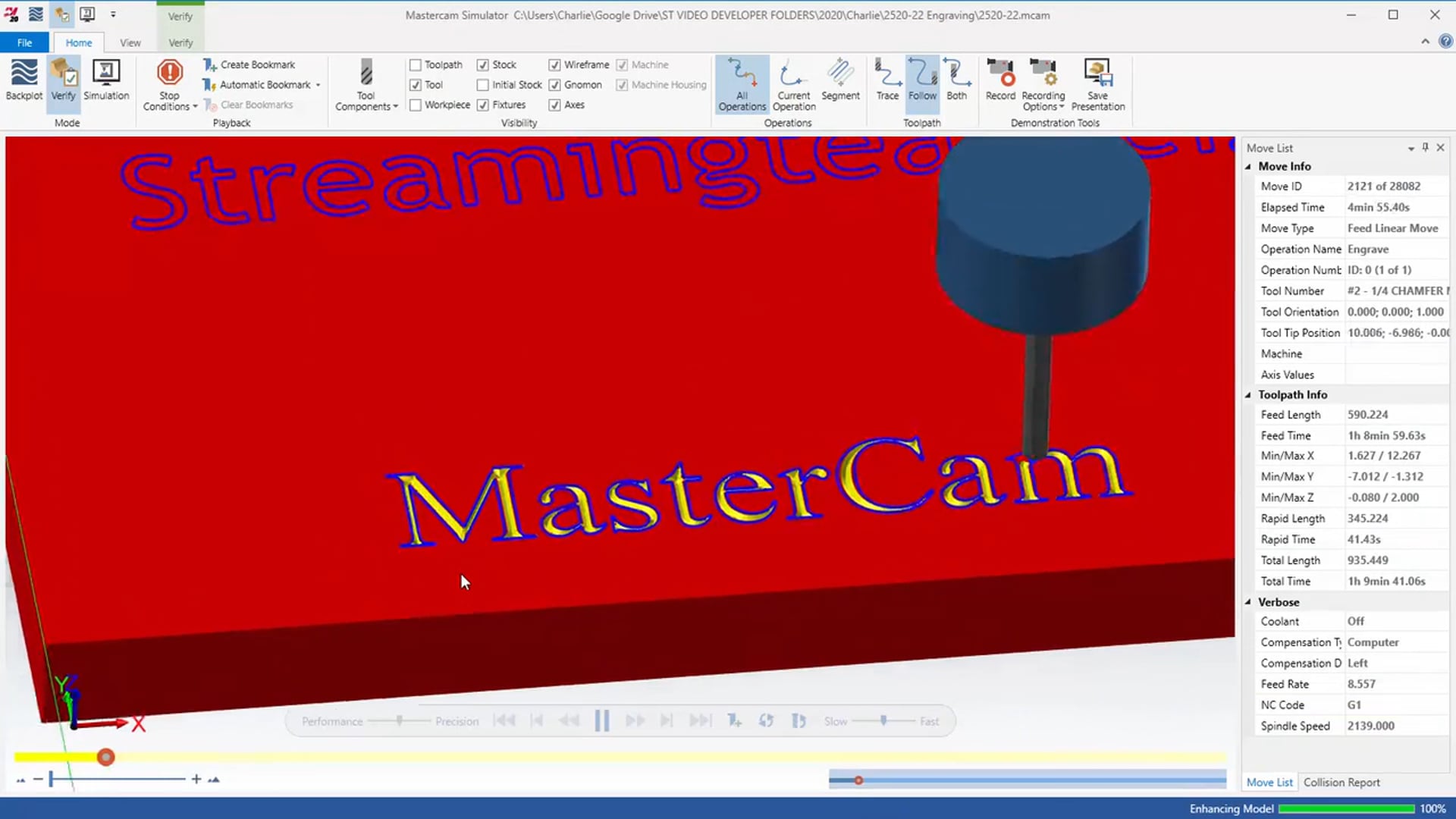Click the simulation progress handle

(106, 757)
